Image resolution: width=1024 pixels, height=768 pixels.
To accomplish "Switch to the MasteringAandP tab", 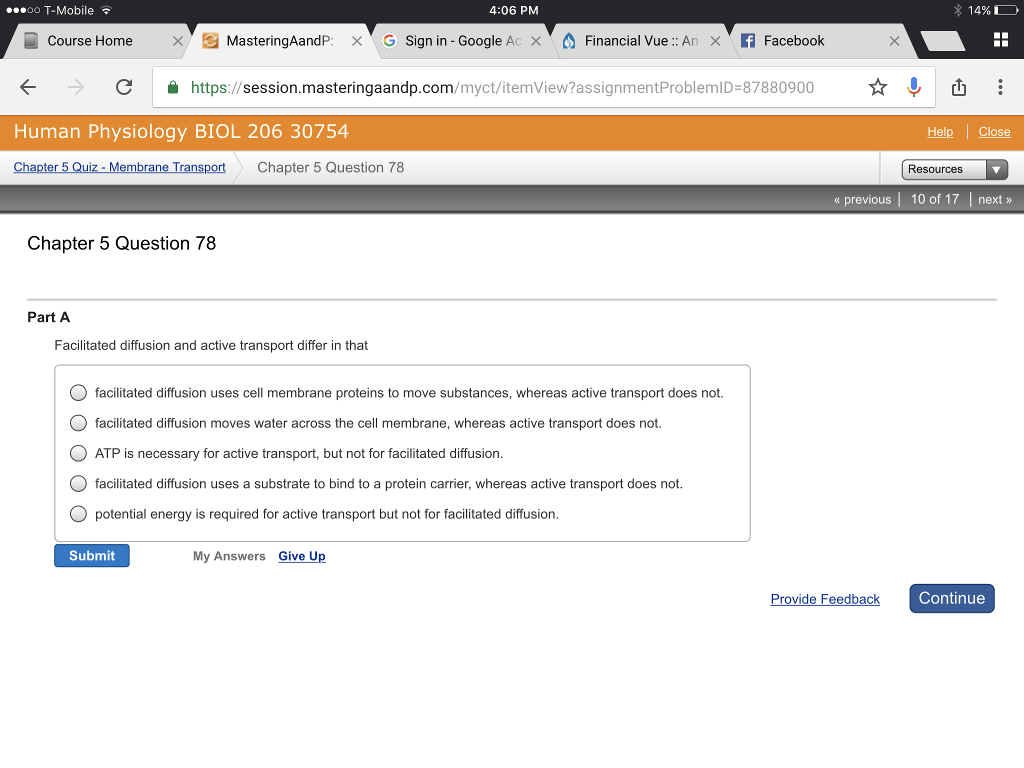I will [x=280, y=41].
